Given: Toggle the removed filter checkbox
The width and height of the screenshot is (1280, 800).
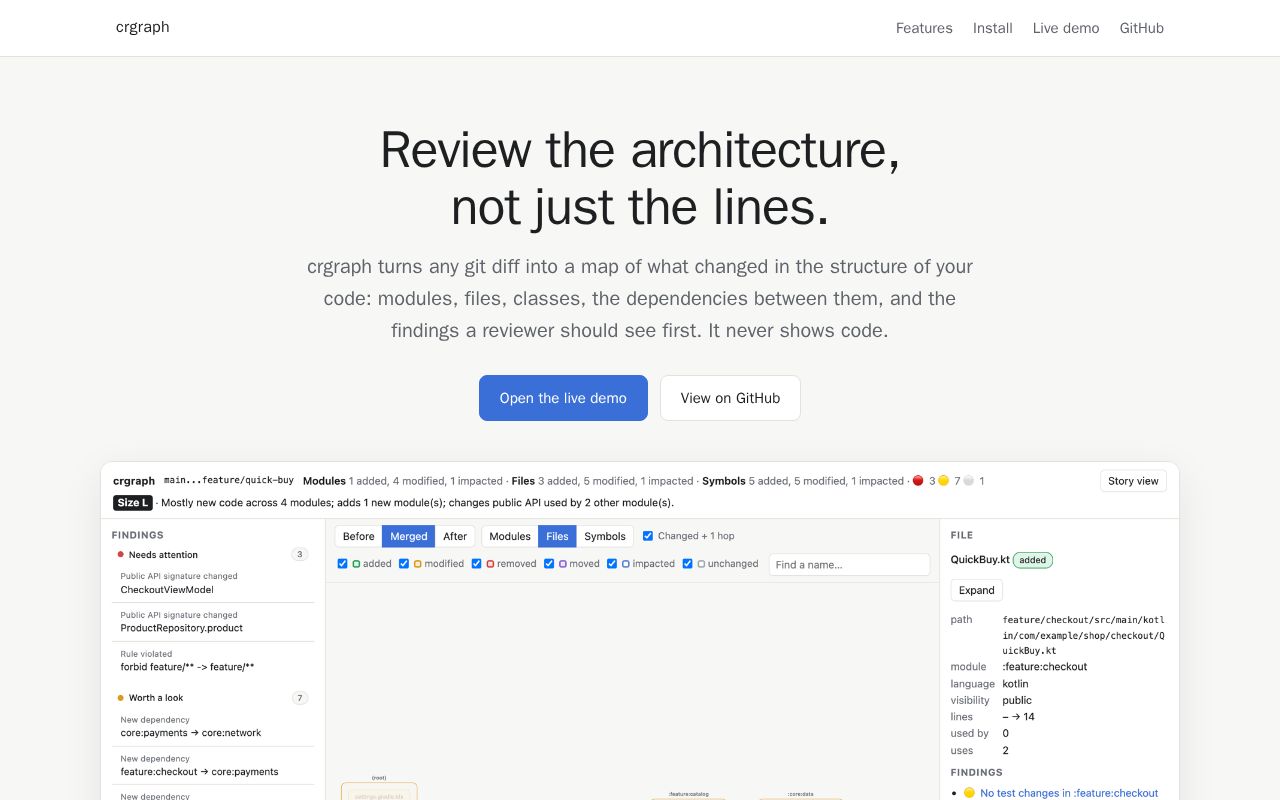Looking at the screenshot, I should point(477,564).
